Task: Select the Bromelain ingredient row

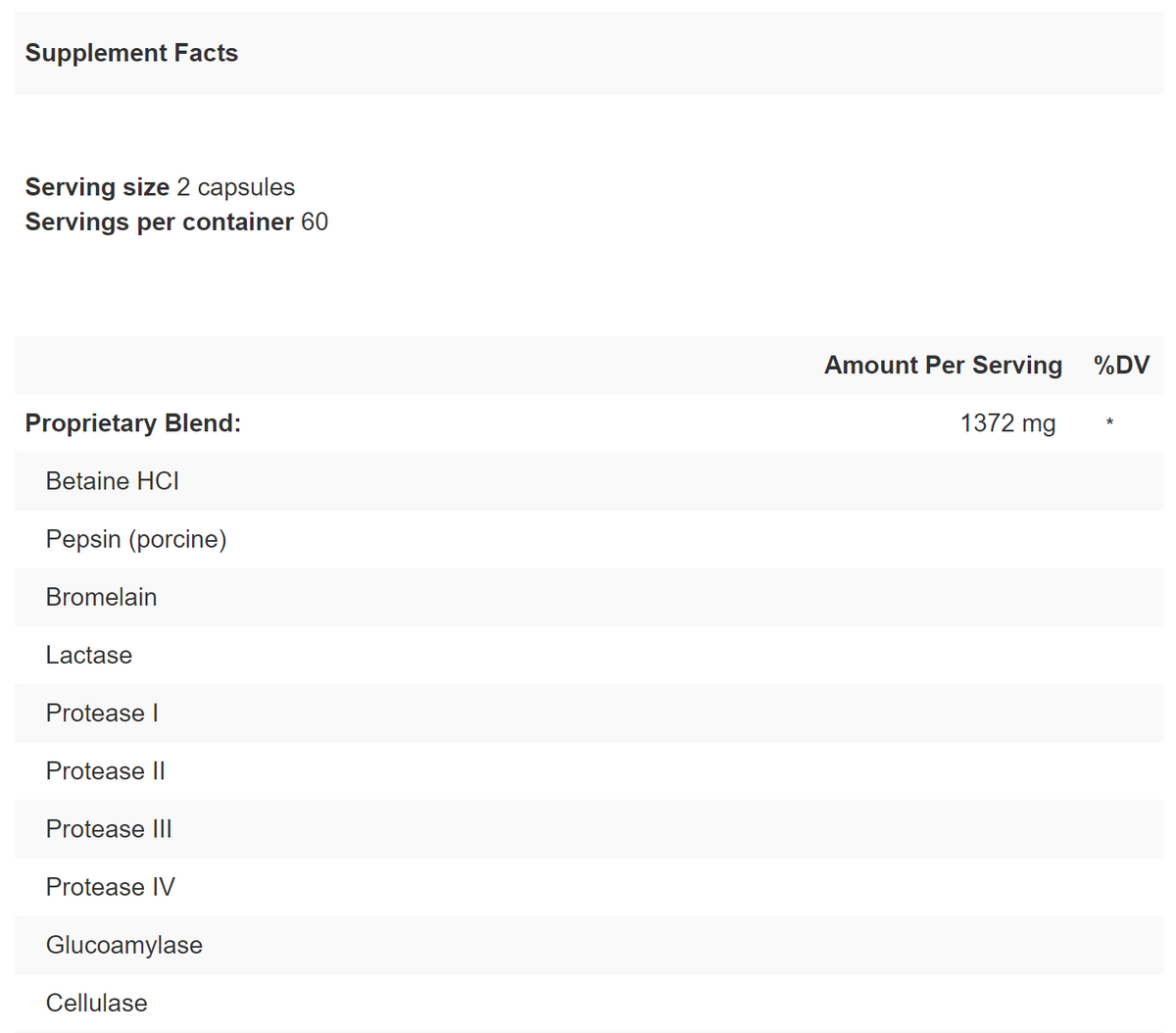Action: (x=101, y=597)
